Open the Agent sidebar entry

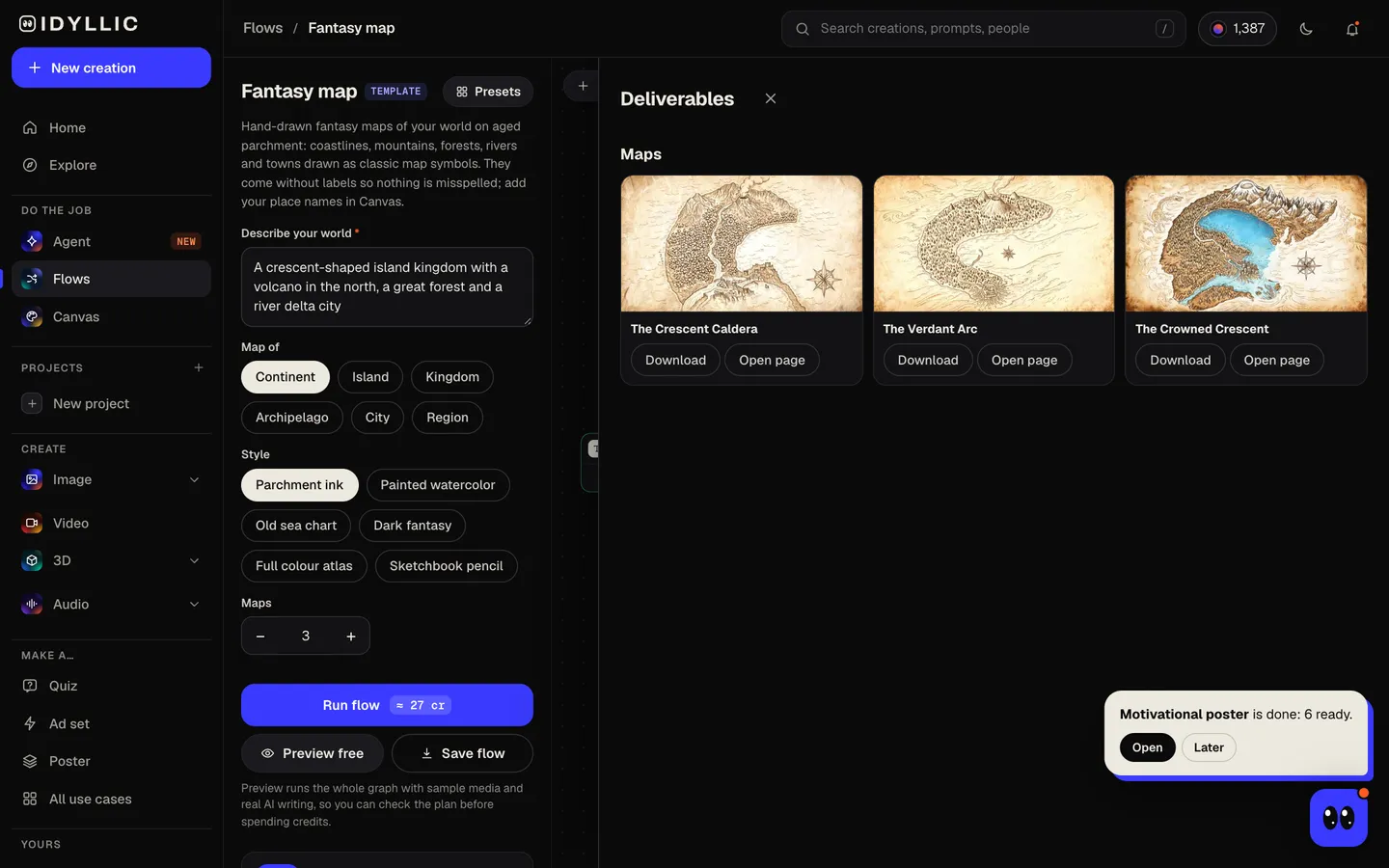tap(111, 241)
